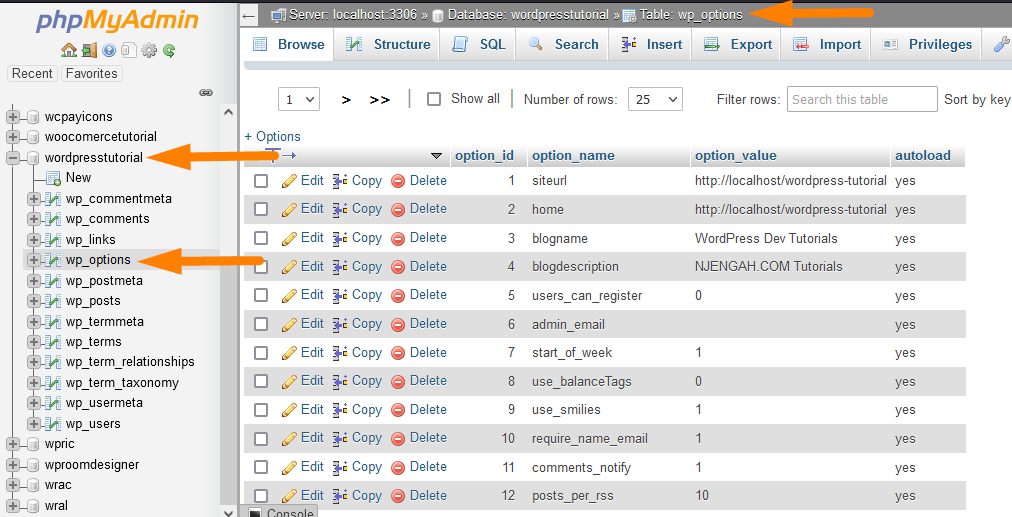Open the Export tab
Viewport: 1012px width, 517px height.
(x=738, y=45)
